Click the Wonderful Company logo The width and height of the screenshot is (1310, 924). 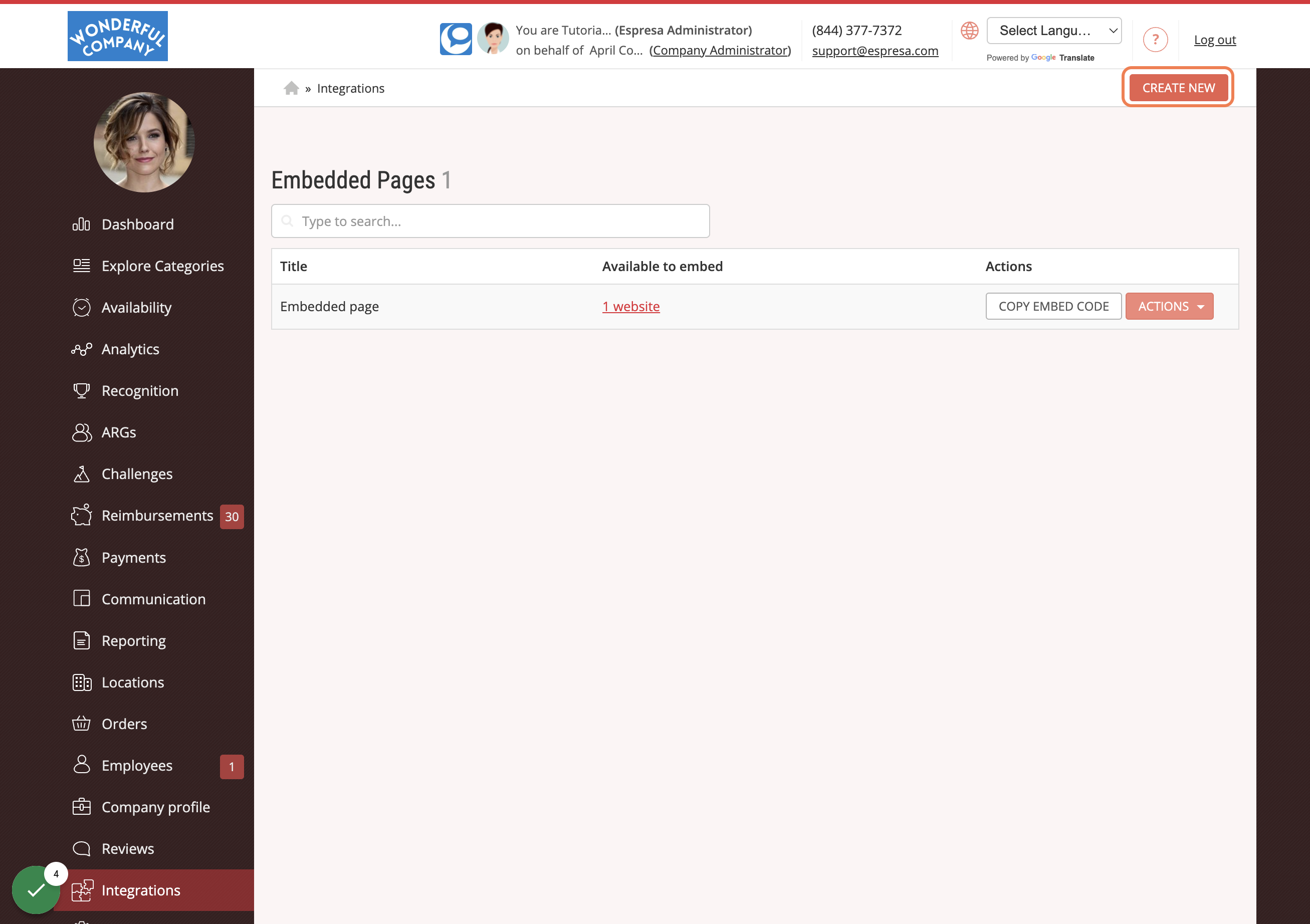pyautogui.click(x=118, y=36)
